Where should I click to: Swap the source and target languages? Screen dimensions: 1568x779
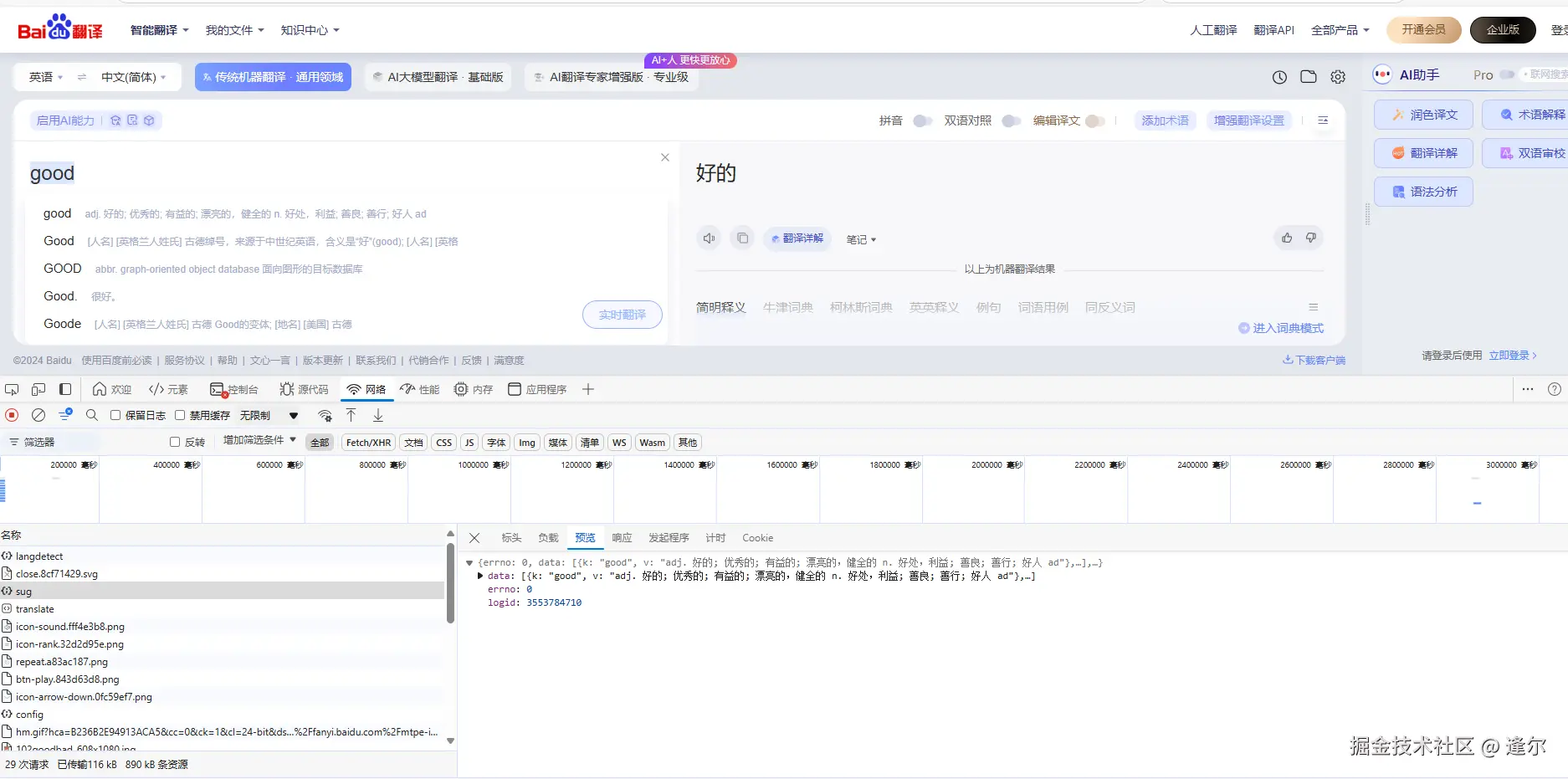(x=81, y=76)
